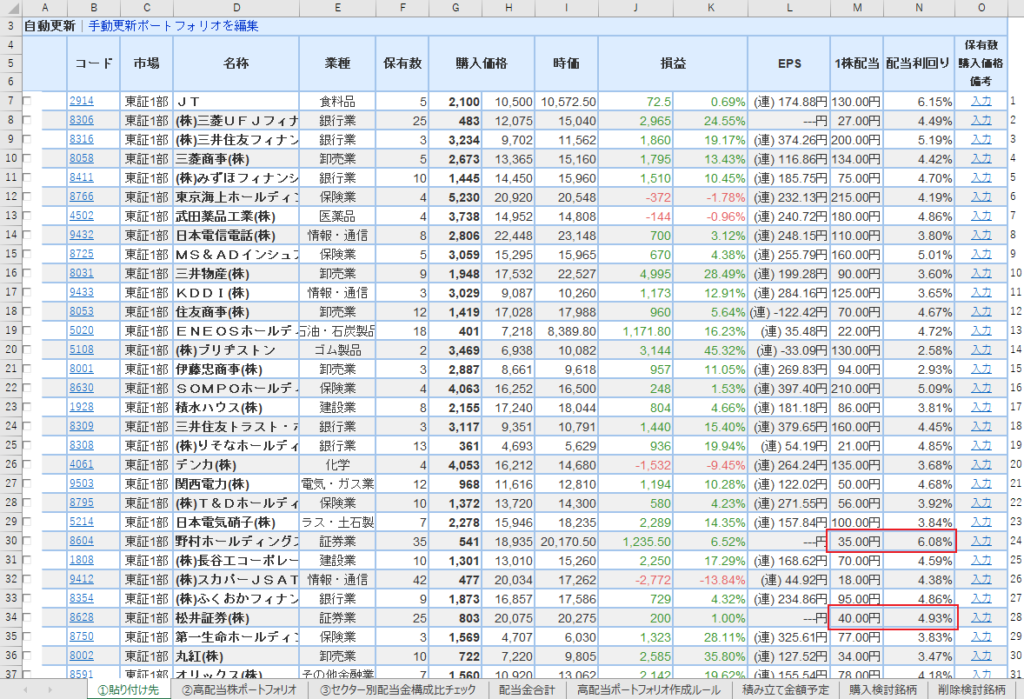Select the 6.08% dividend yield cell
Viewport: 1024px width, 699px height.
pyautogui.click(x=918, y=542)
